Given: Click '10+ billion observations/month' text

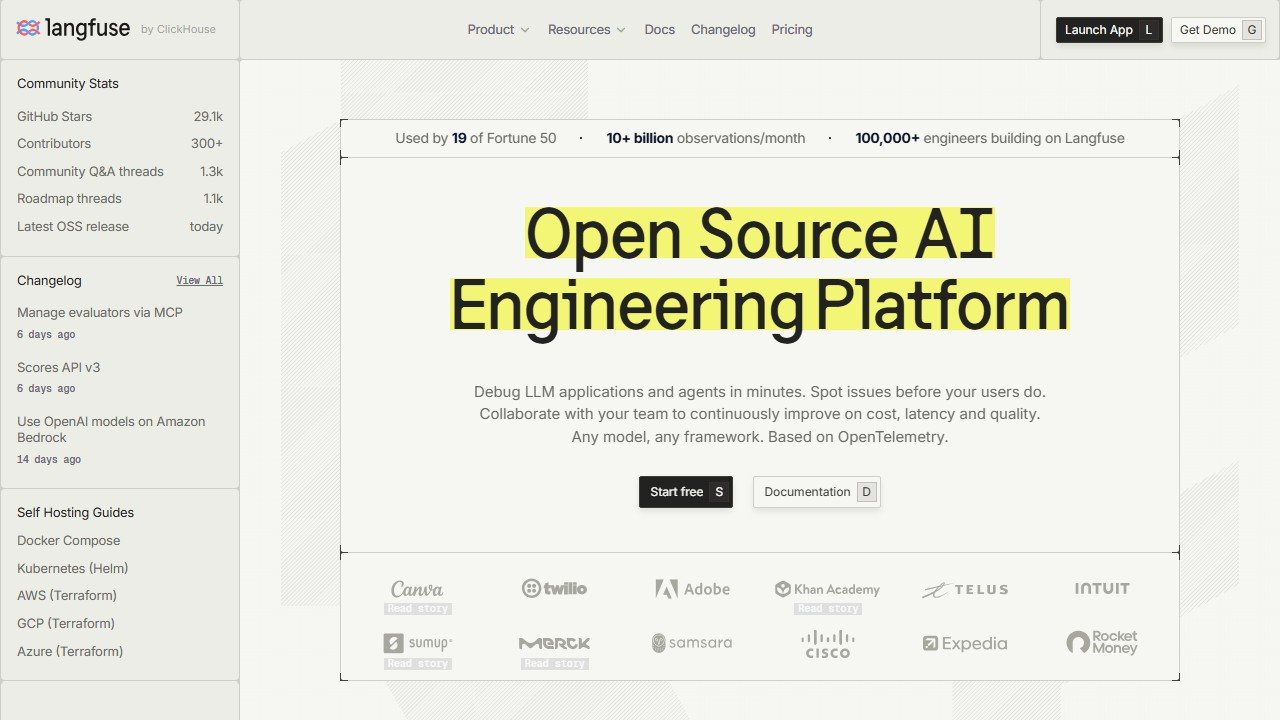Looking at the screenshot, I should (x=706, y=139).
